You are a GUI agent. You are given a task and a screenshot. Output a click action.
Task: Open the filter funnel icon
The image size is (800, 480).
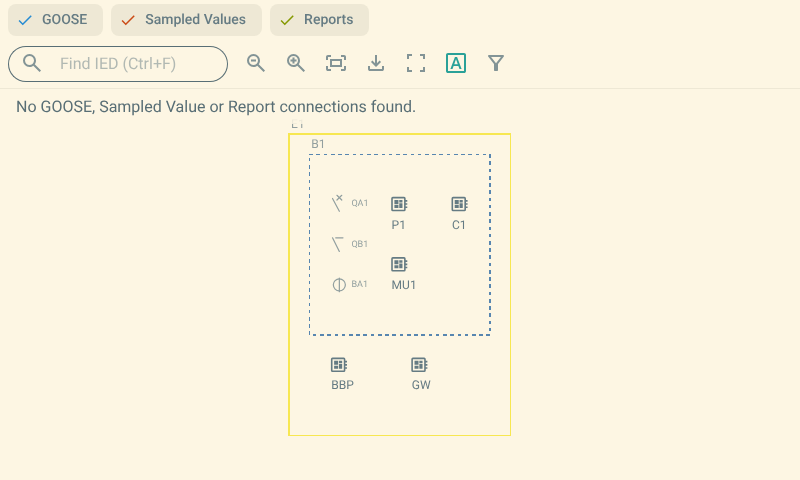click(x=496, y=63)
